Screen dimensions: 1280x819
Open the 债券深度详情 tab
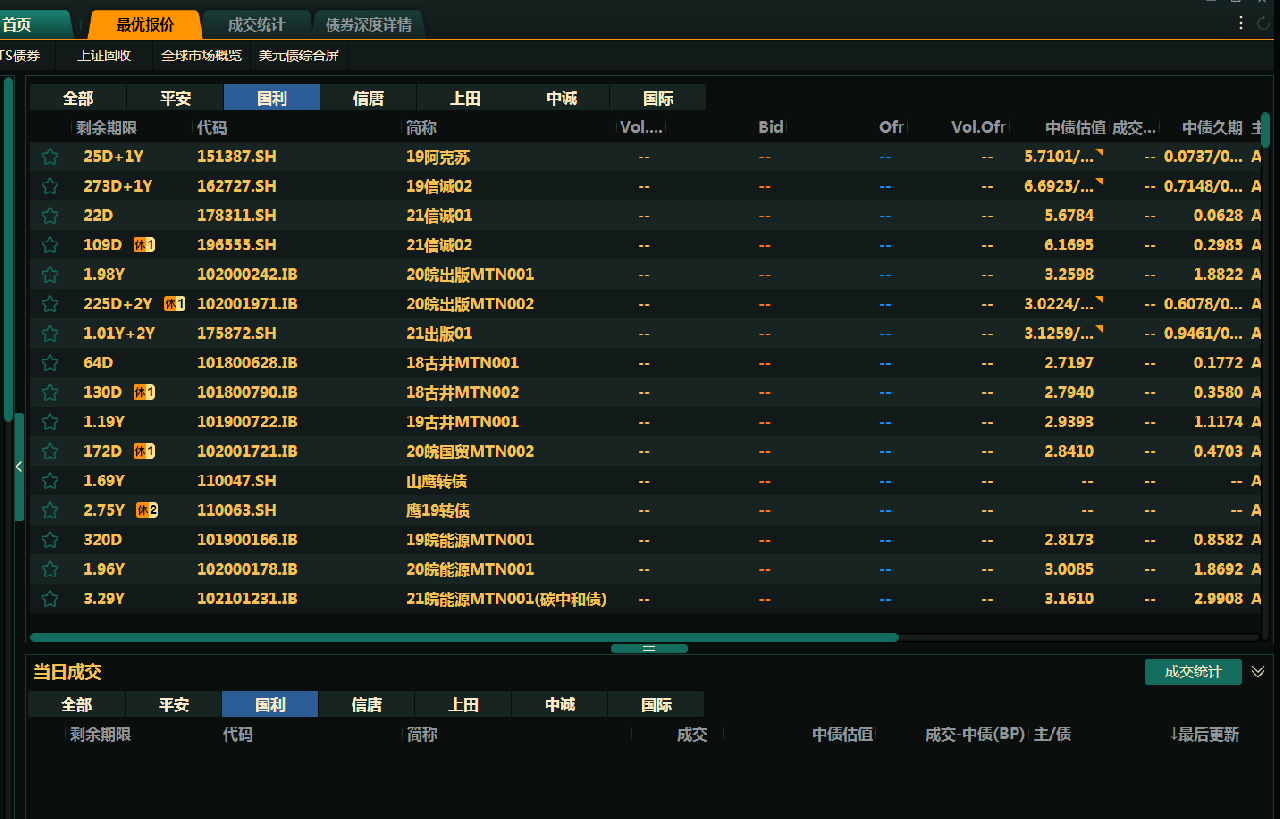coord(368,25)
